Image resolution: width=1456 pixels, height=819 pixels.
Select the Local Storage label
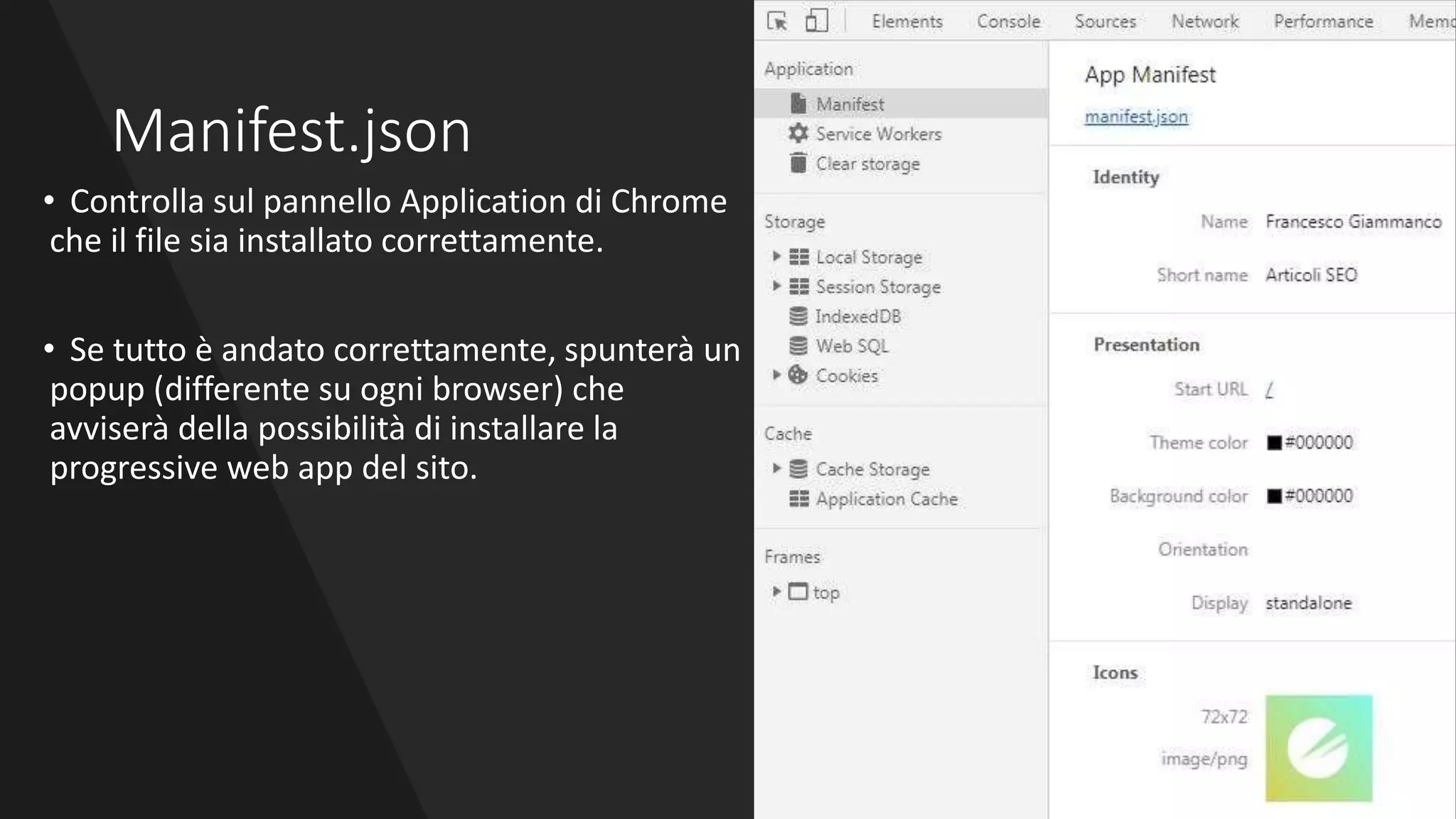pos(869,257)
